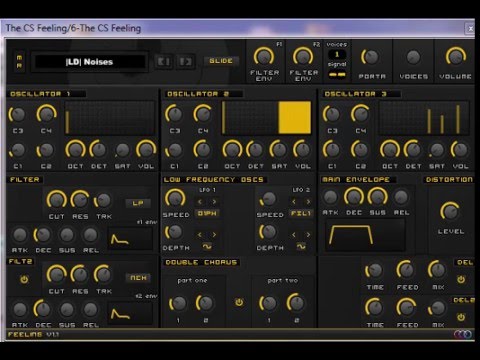The width and height of the screenshot is (480, 360).
Task: Click Oscillator 2 SAT knob
Action: 279,150
